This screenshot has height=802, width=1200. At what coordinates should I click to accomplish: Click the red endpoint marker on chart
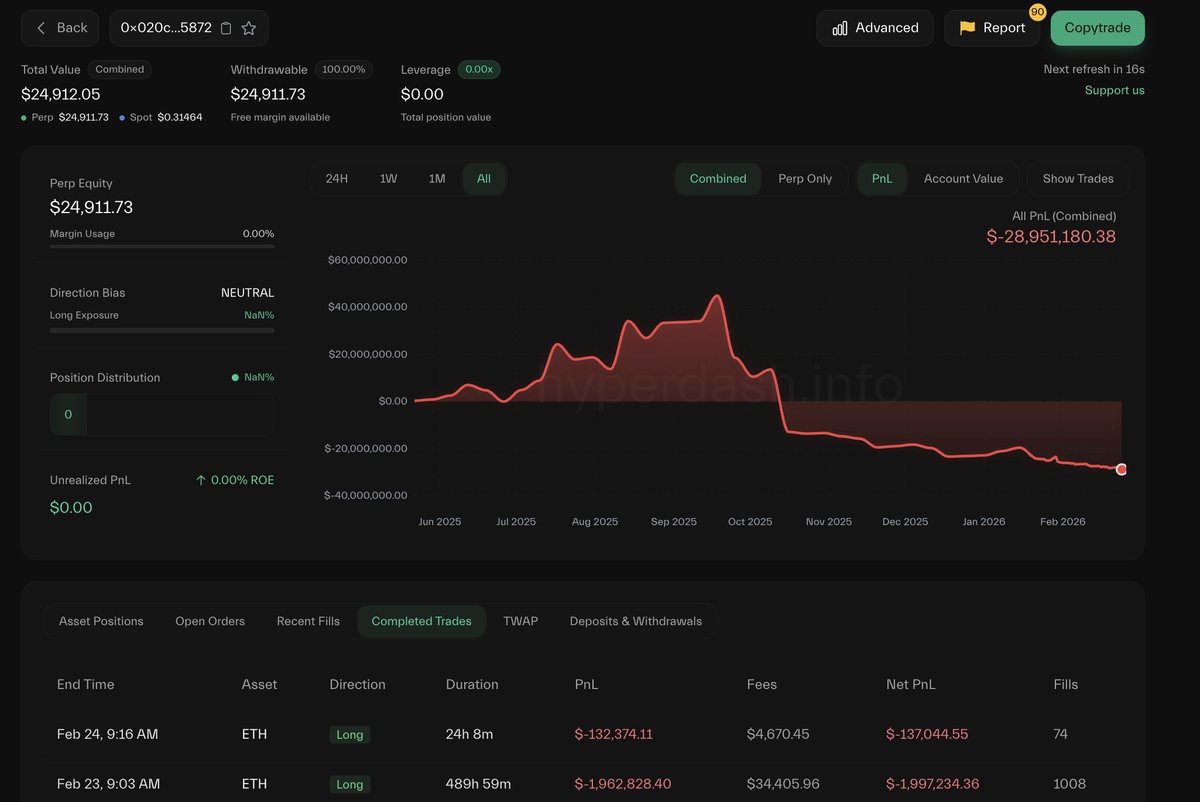tap(1121, 469)
